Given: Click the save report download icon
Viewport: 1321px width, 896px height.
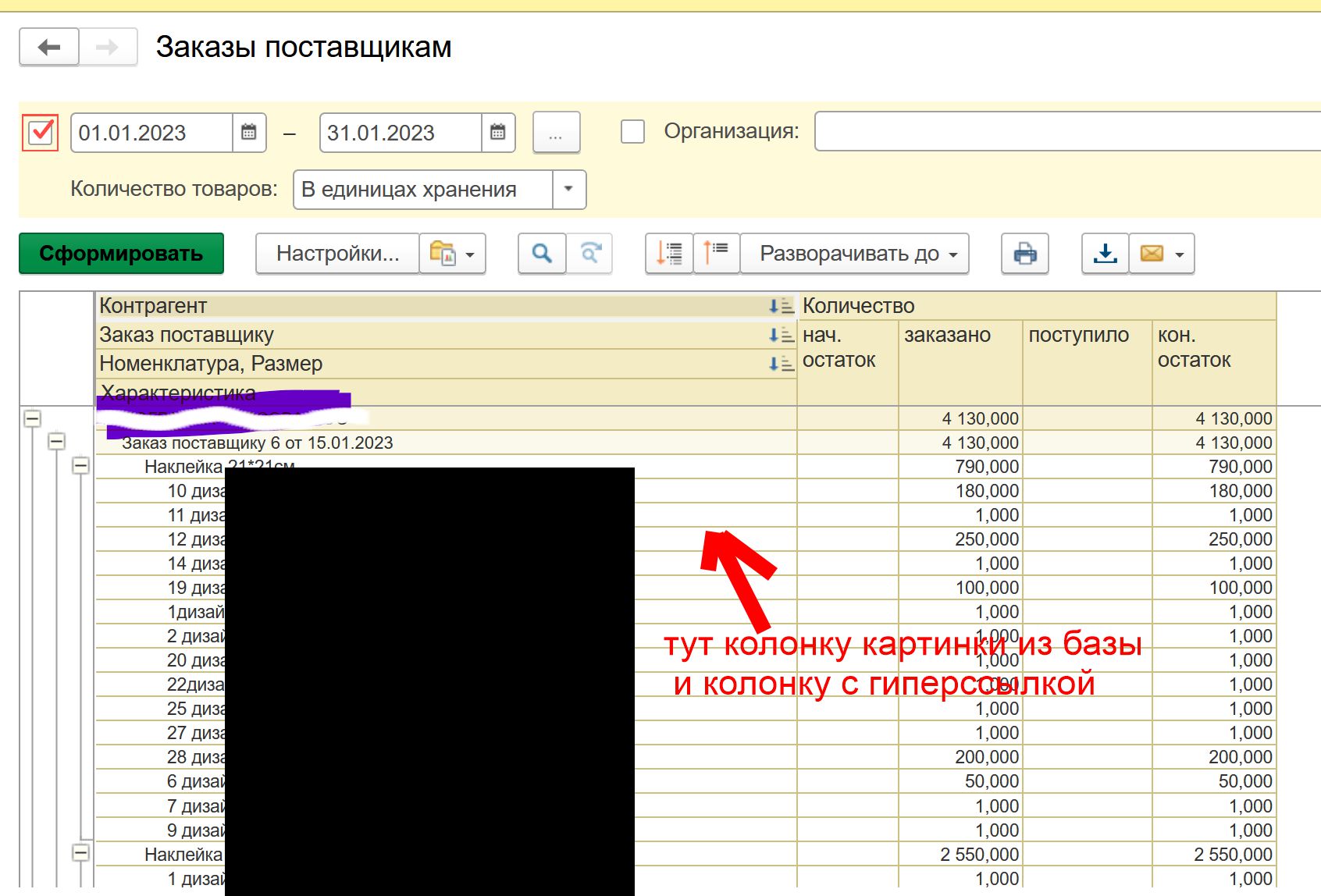Looking at the screenshot, I should tap(1105, 254).
